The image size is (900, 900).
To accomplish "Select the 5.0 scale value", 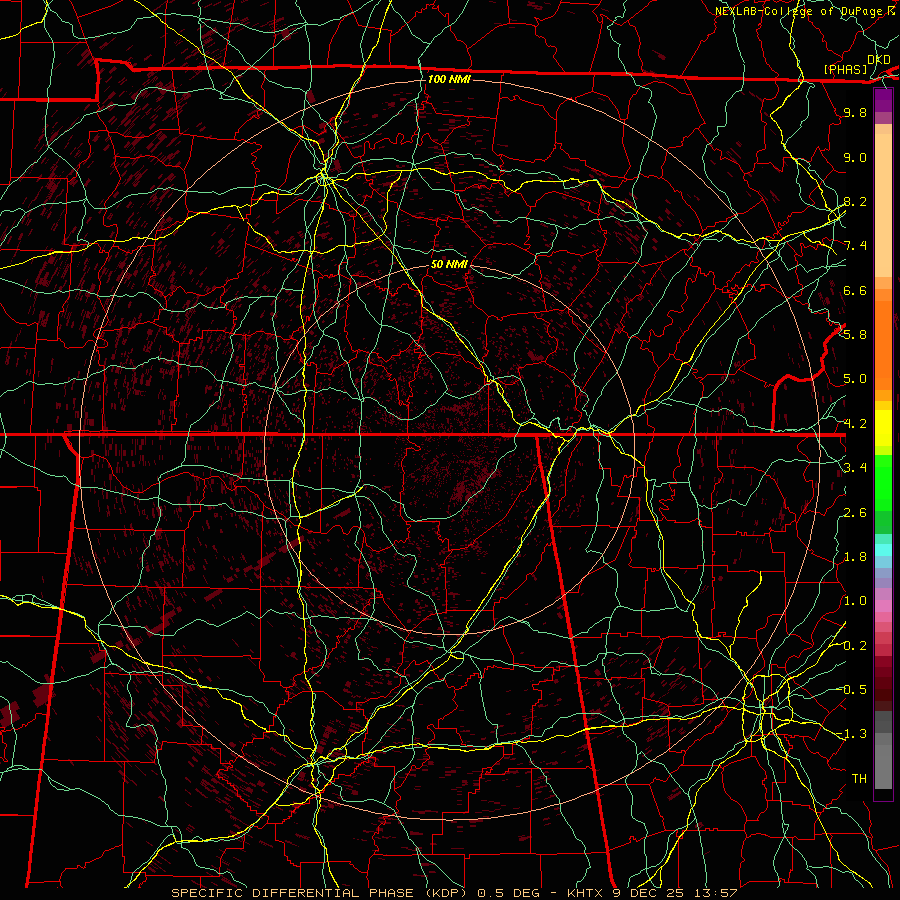I will [855, 379].
